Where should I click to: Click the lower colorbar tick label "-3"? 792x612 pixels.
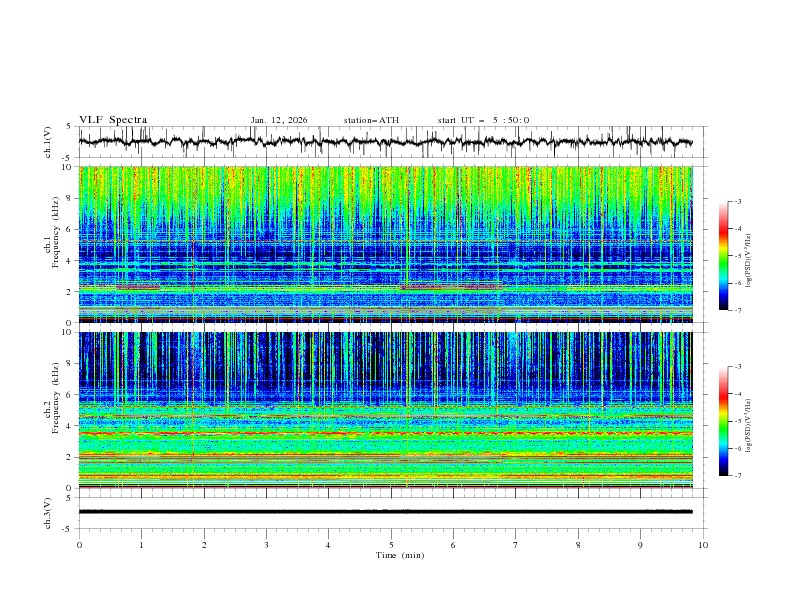(738, 367)
